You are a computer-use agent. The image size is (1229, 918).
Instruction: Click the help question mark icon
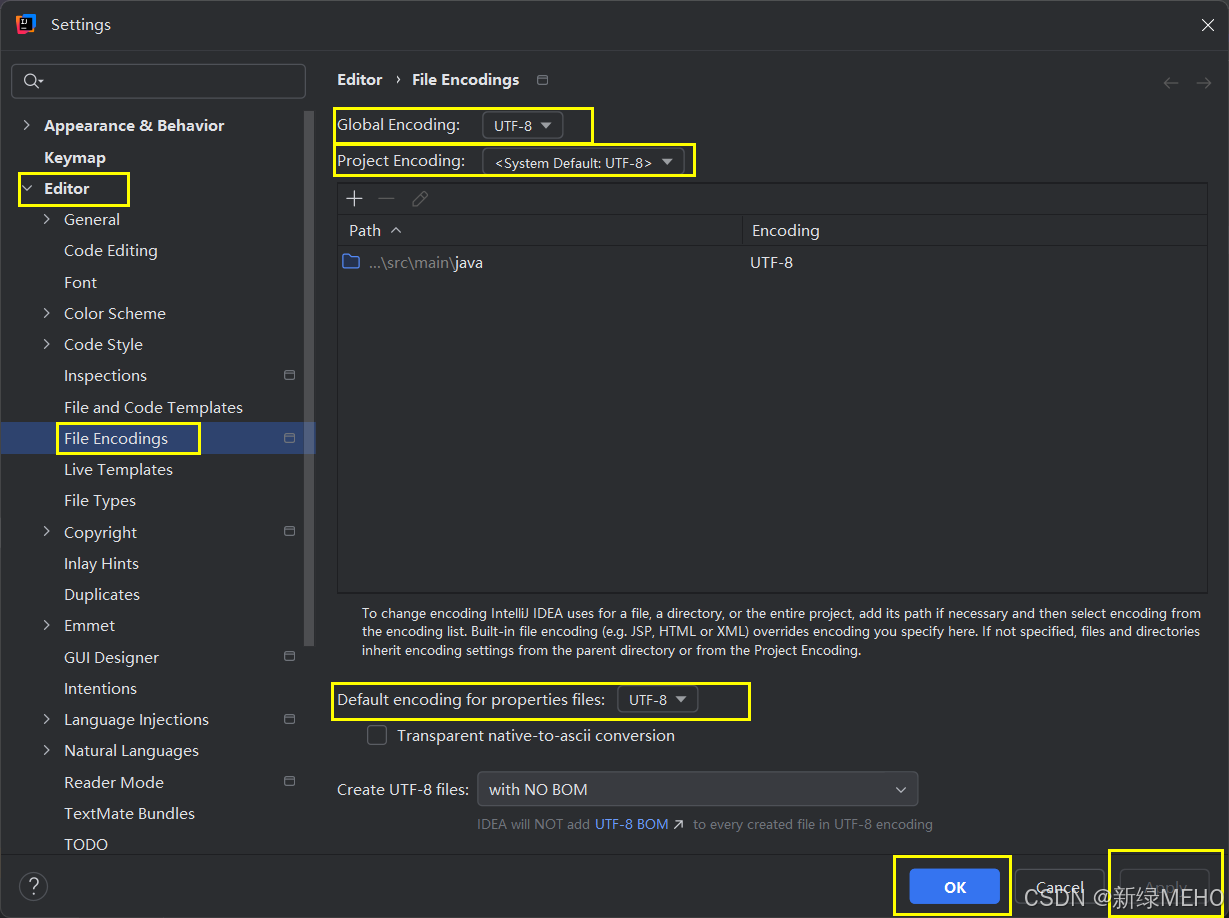point(33,886)
